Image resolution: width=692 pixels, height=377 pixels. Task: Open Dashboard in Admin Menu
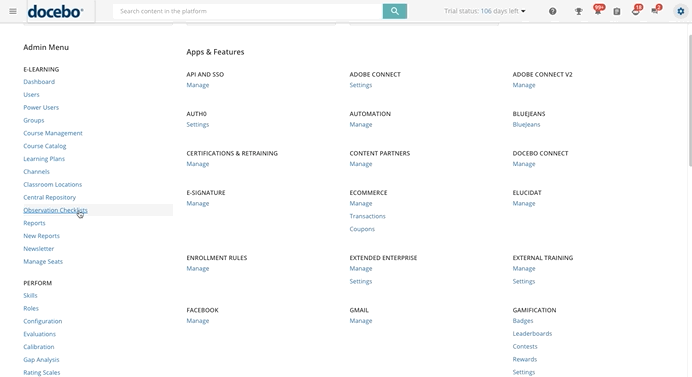click(39, 82)
